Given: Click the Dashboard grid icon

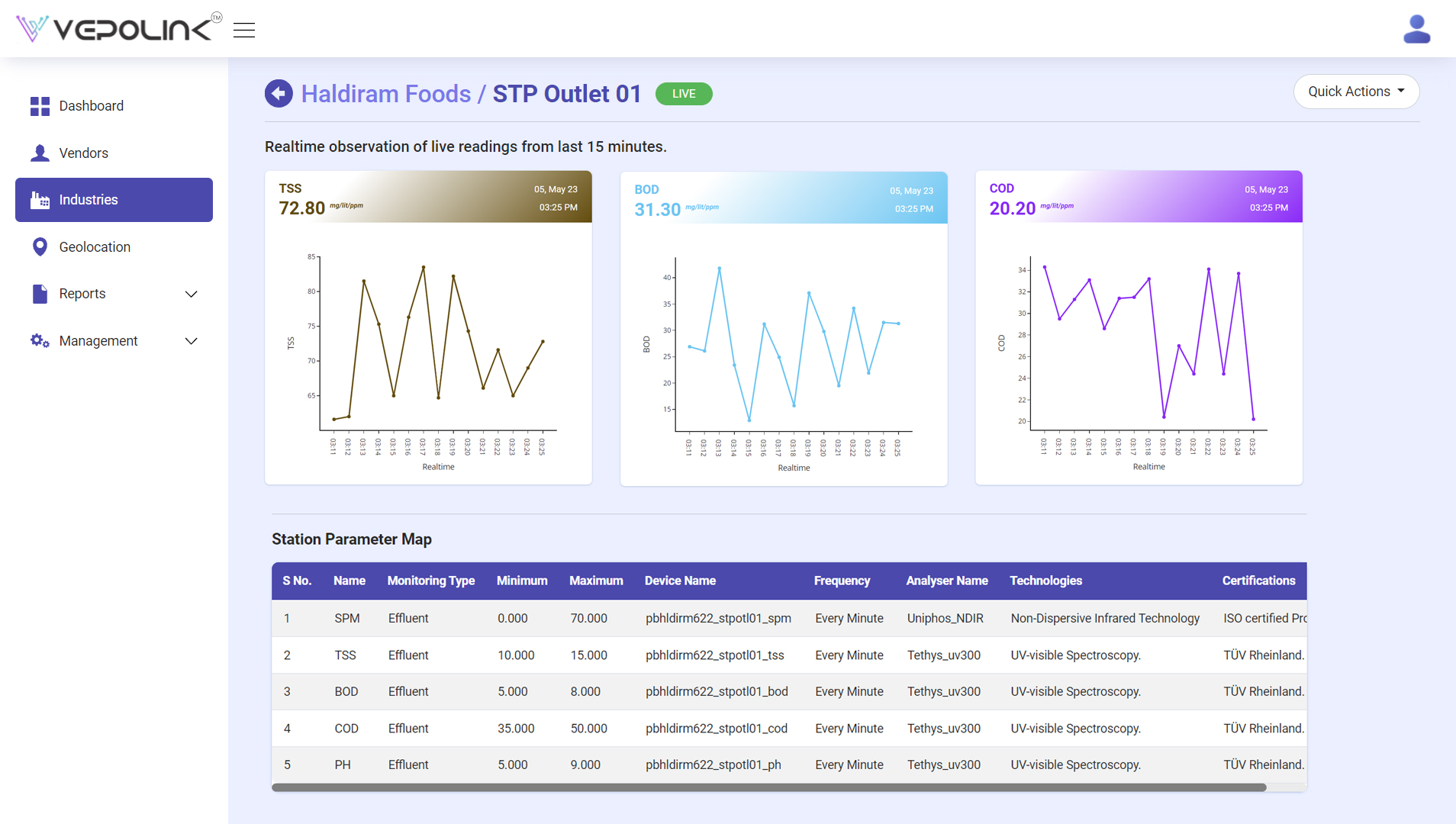Looking at the screenshot, I should (x=40, y=106).
